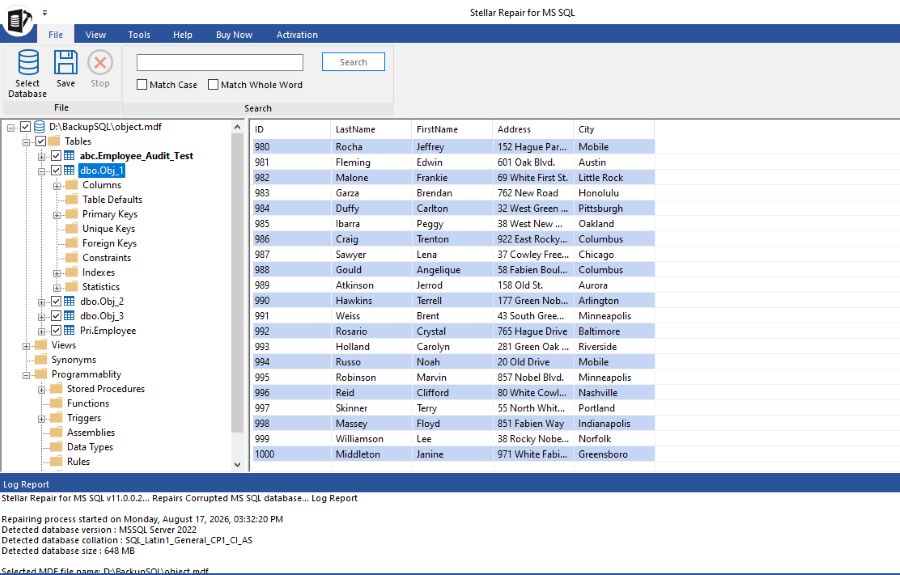
Task: Collapse the Programmablity node
Action: point(26,375)
